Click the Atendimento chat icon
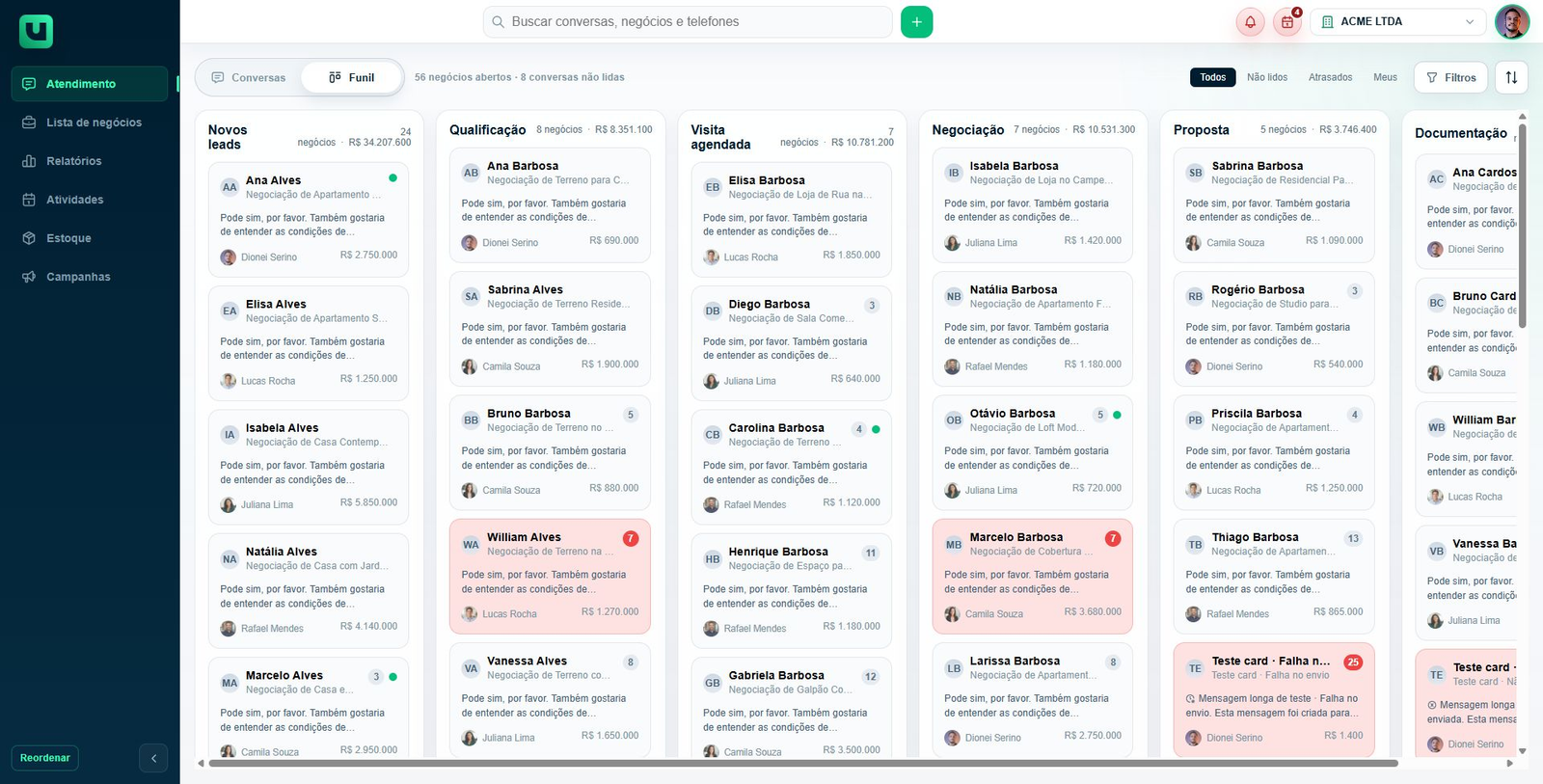This screenshot has height=784, width=1543. [x=29, y=84]
